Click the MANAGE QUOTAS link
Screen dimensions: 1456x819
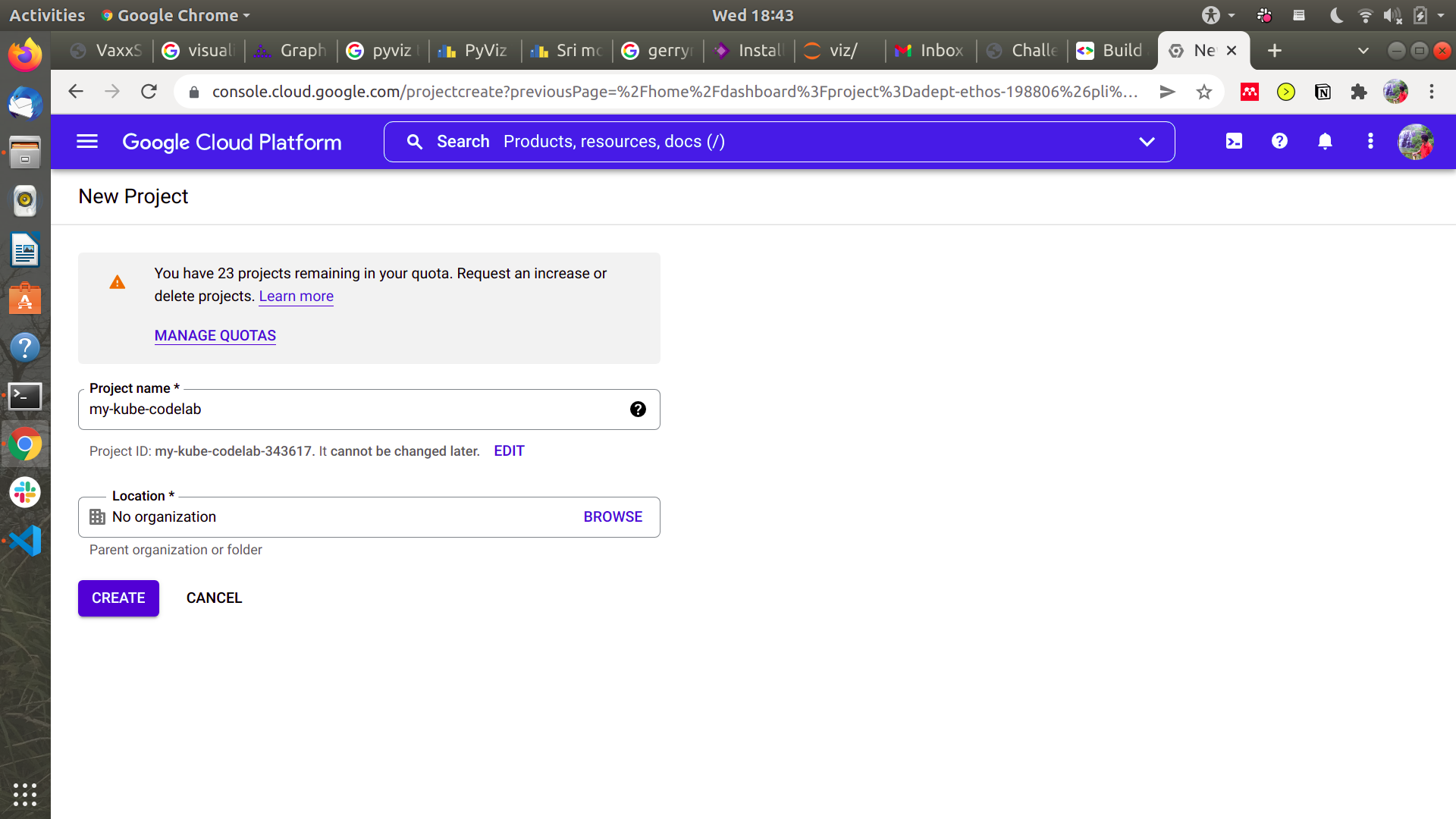coord(215,336)
